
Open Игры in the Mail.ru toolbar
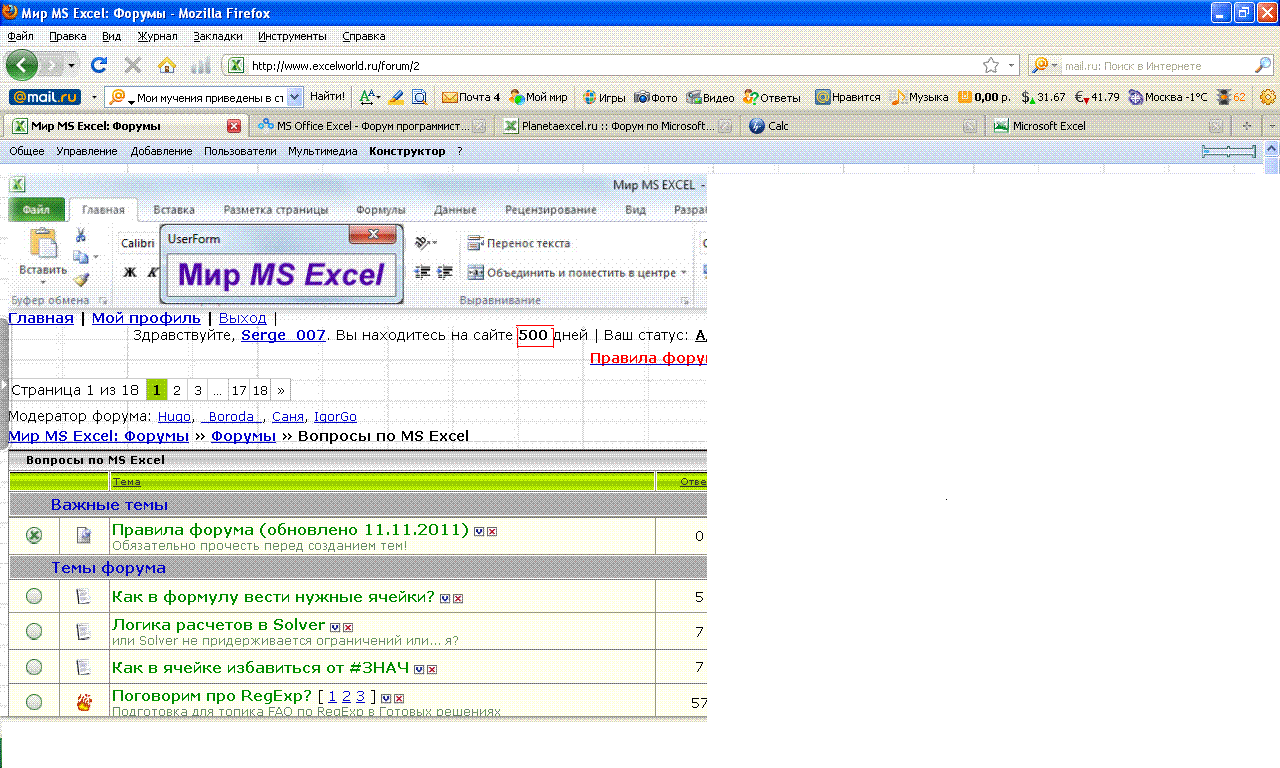(604, 97)
